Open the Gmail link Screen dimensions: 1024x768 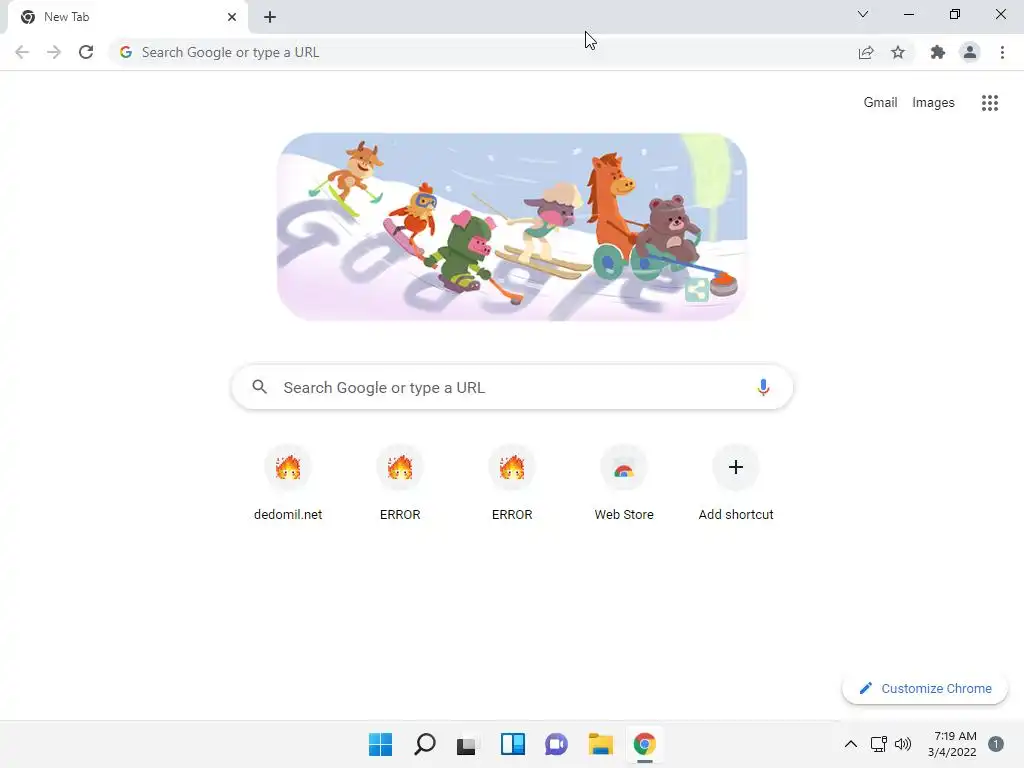(880, 103)
